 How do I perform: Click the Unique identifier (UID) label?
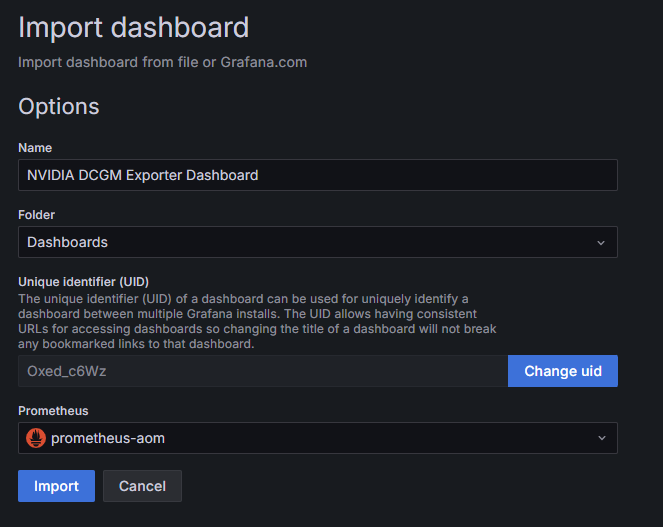(83, 282)
